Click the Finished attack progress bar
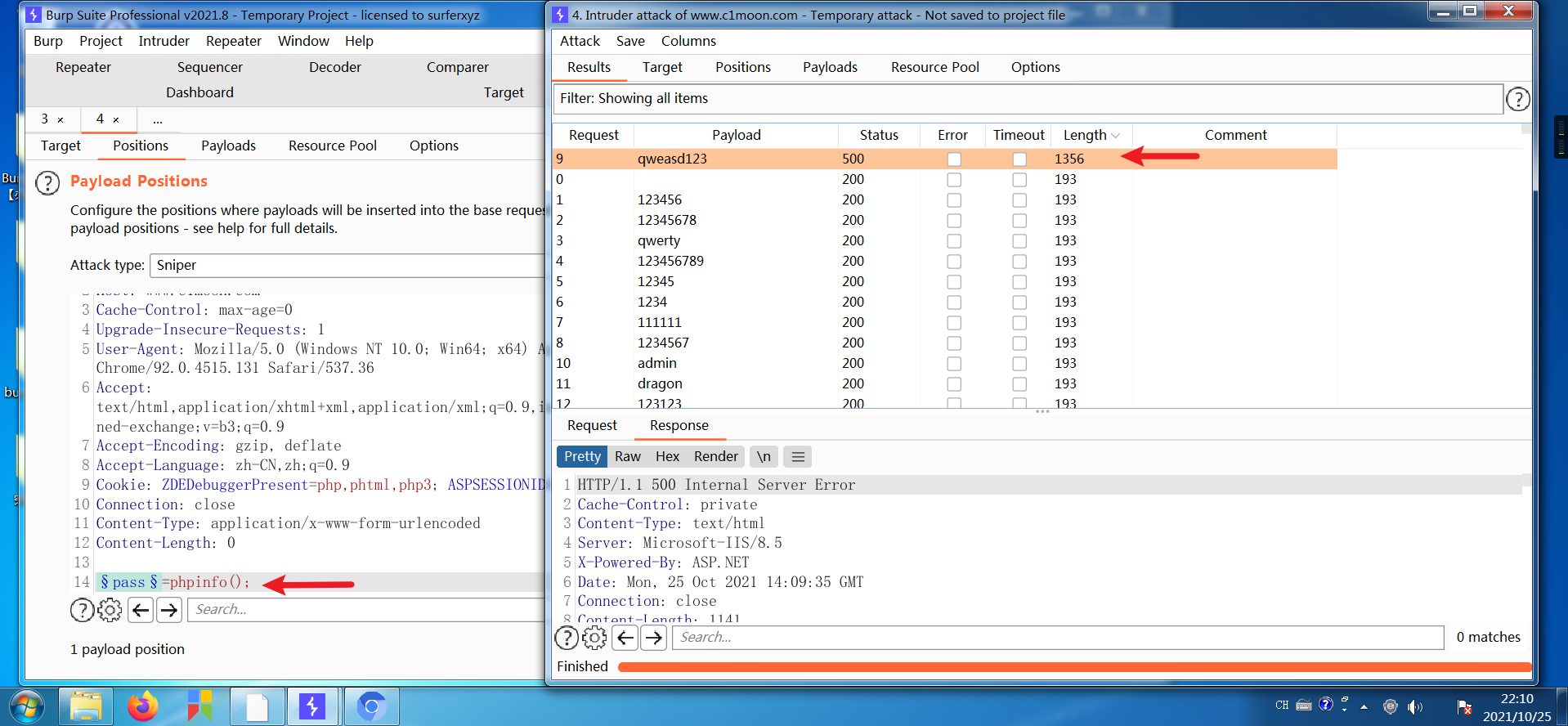The image size is (1568, 726). 1073,667
